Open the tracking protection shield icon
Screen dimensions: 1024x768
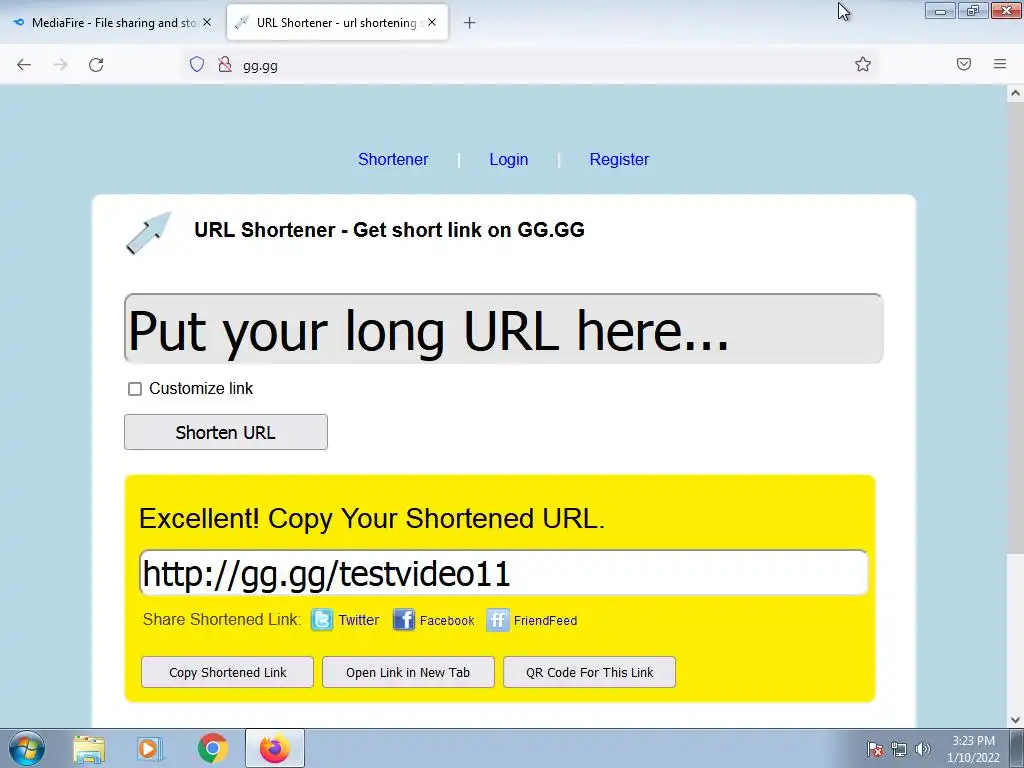coord(197,64)
